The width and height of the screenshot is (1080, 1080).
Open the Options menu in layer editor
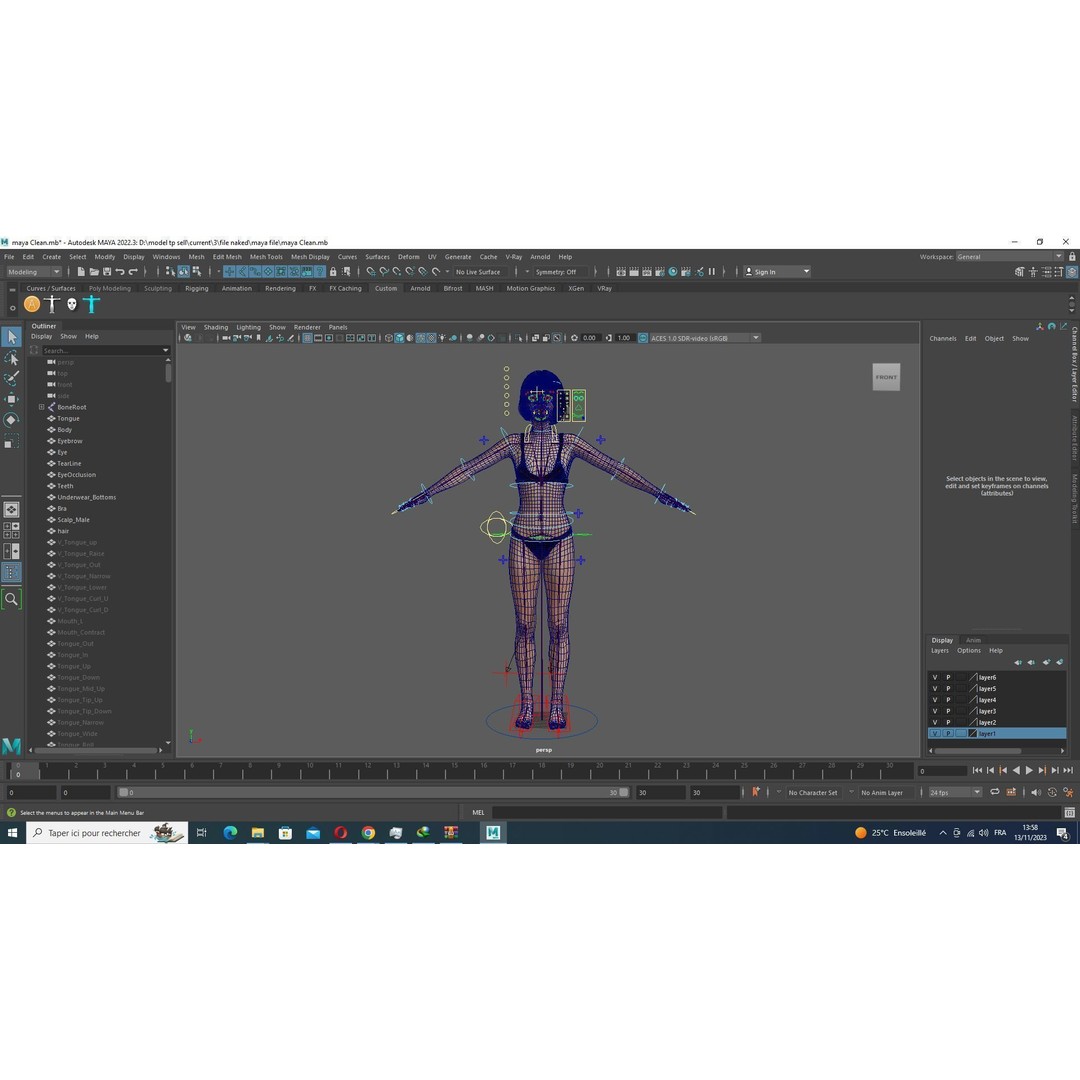(968, 650)
